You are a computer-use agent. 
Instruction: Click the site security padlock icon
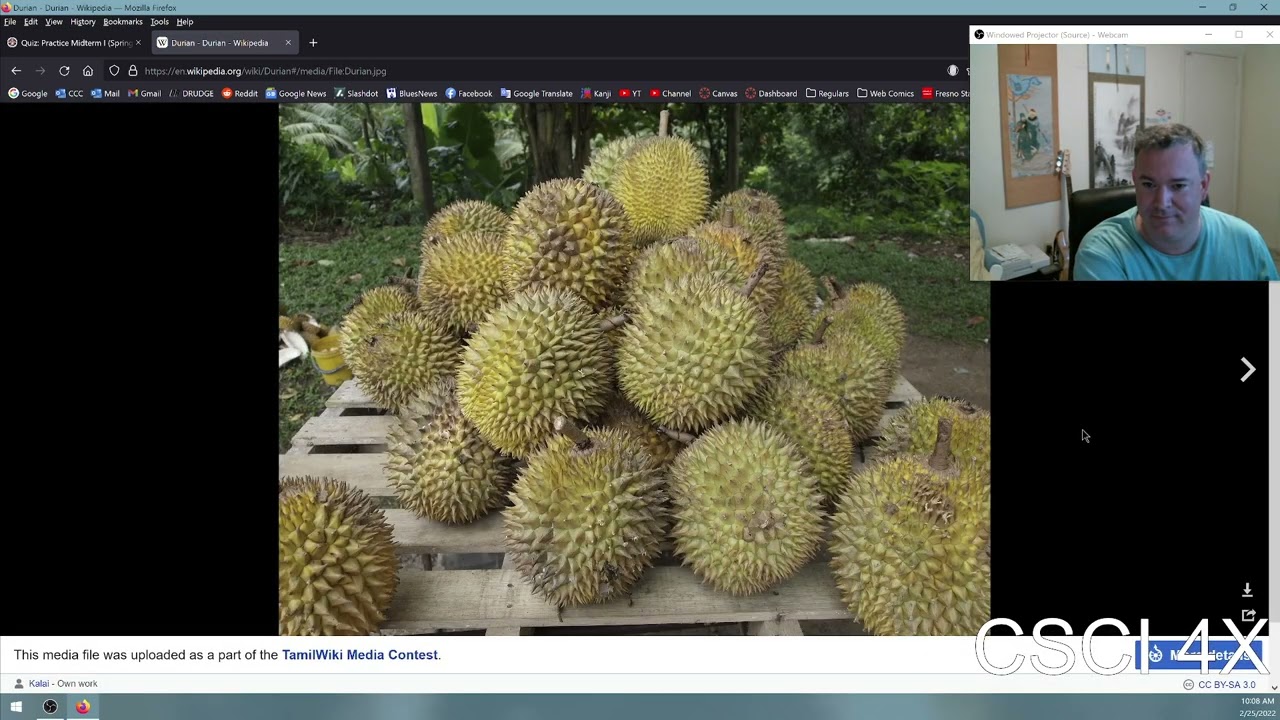coord(133,71)
